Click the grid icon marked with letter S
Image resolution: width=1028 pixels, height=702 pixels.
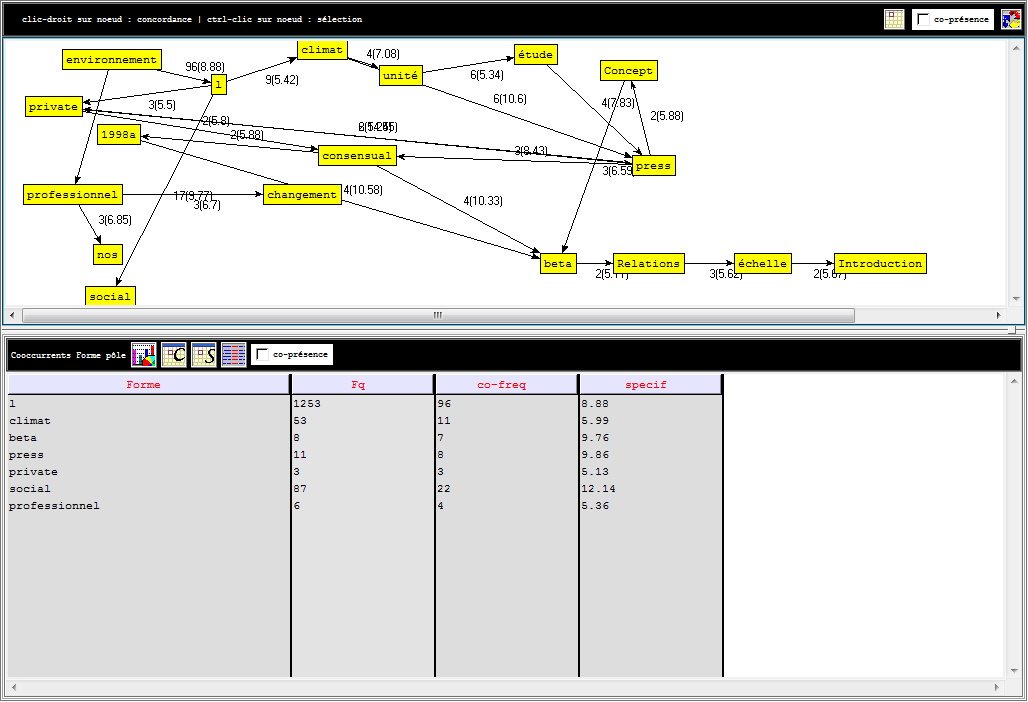click(203, 355)
